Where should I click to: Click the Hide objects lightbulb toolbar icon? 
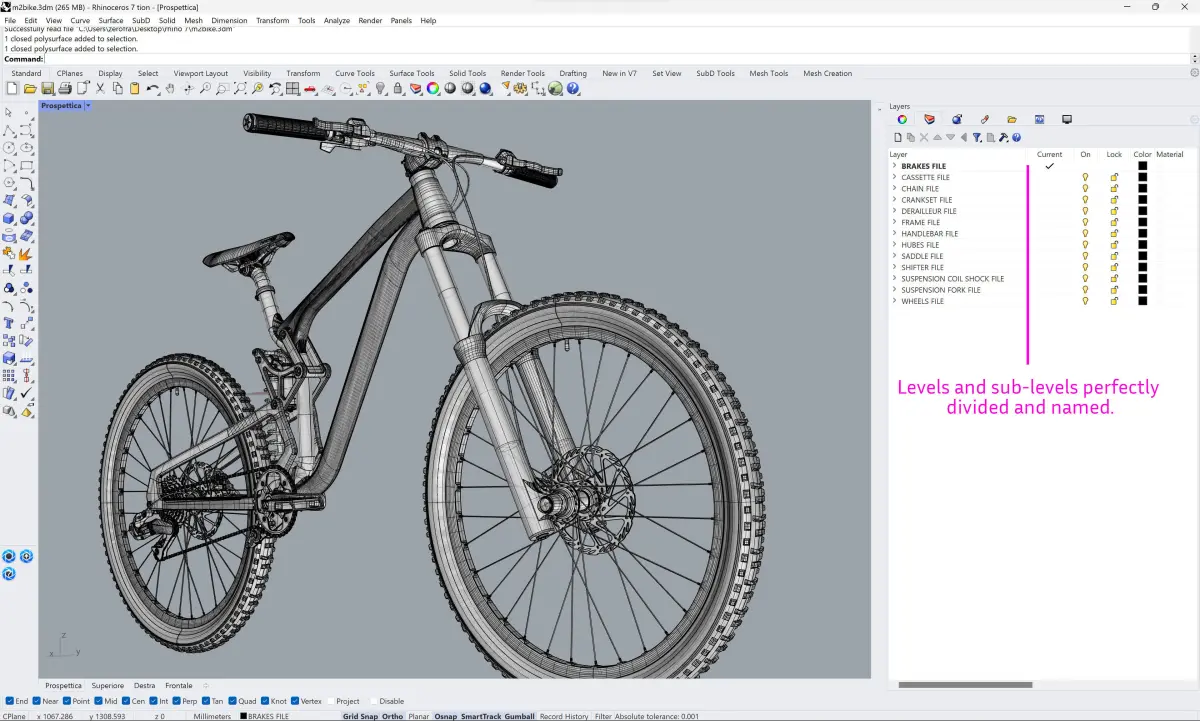[380, 89]
